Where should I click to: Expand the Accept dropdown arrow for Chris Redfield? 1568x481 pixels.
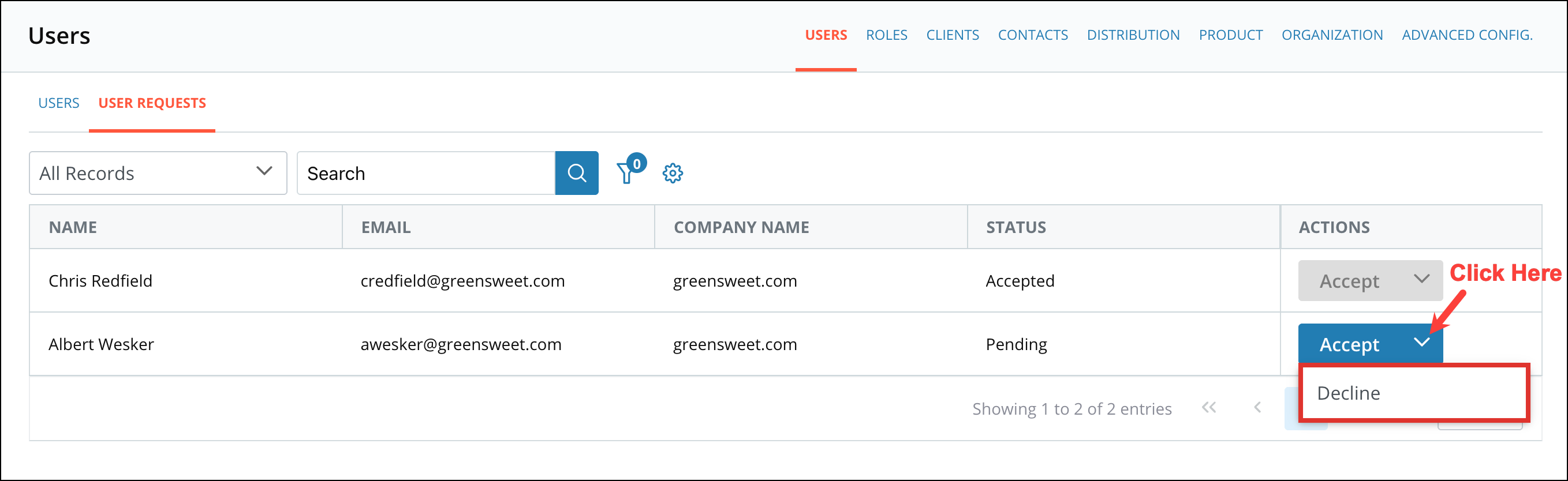click(1421, 280)
